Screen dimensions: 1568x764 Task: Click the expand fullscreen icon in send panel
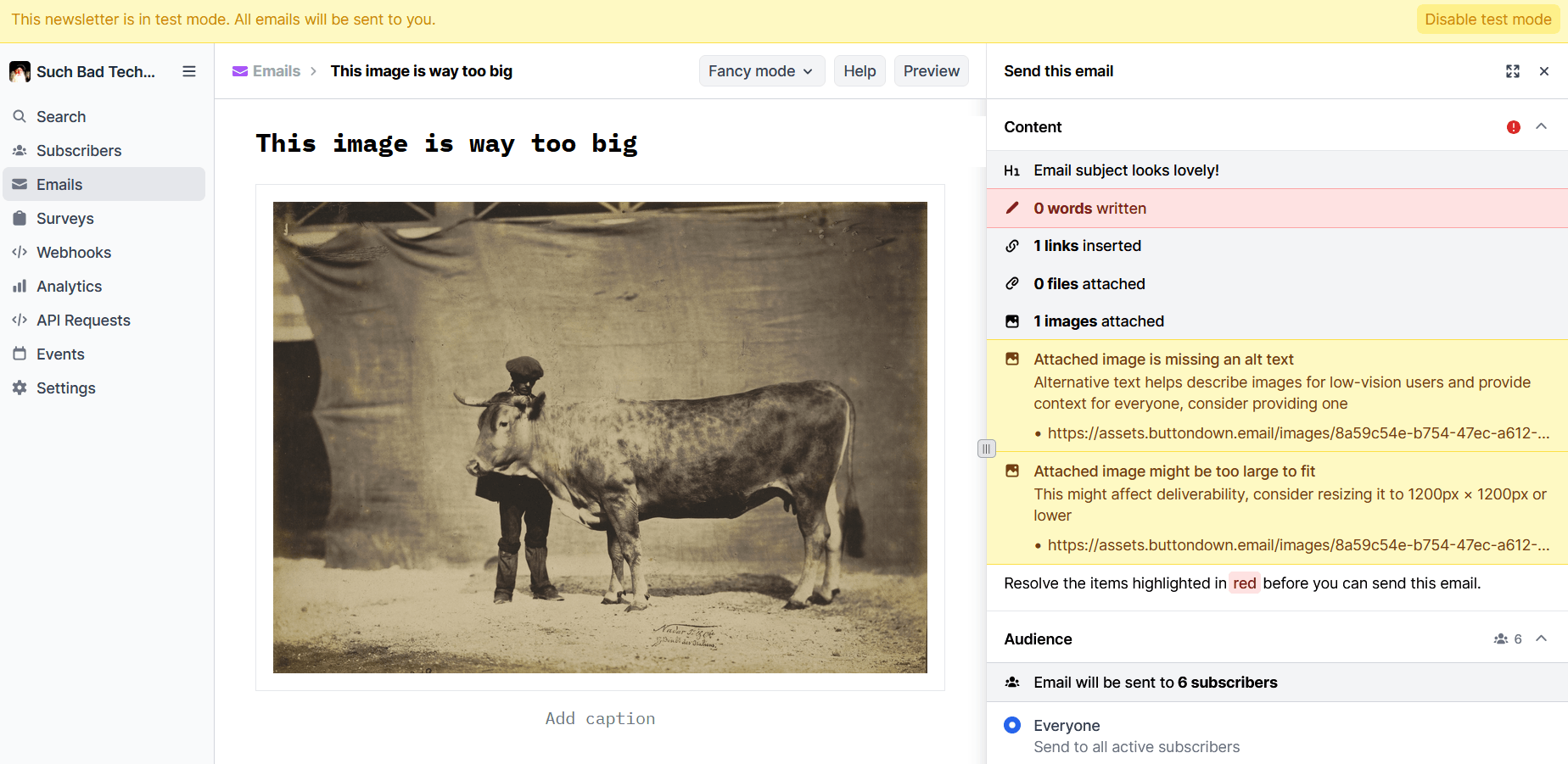tap(1513, 71)
